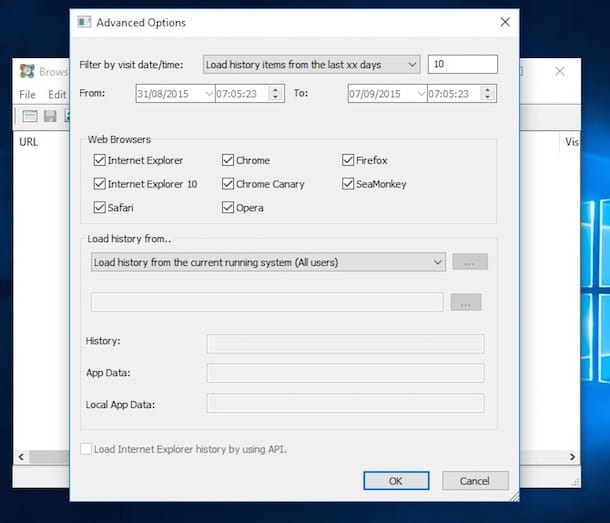Click browse button beside the empty path field
Image resolution: width=610 pixels, height=523 pixels.
point(466,302)
